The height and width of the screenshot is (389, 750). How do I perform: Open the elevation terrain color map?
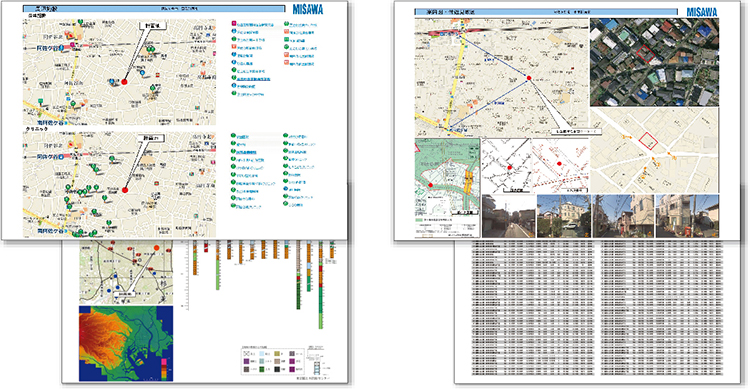point(126,344)
